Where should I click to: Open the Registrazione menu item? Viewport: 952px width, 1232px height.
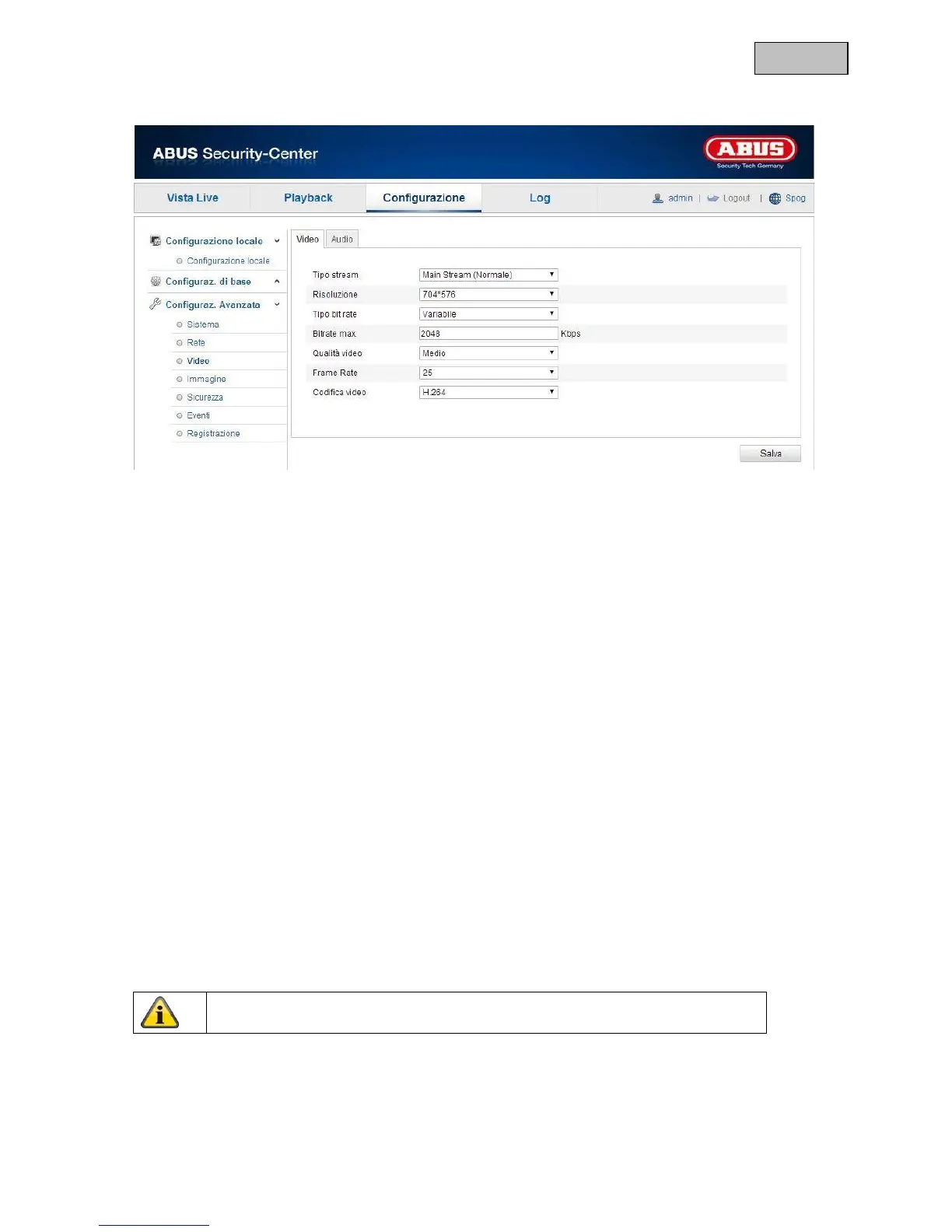point(213,433)
